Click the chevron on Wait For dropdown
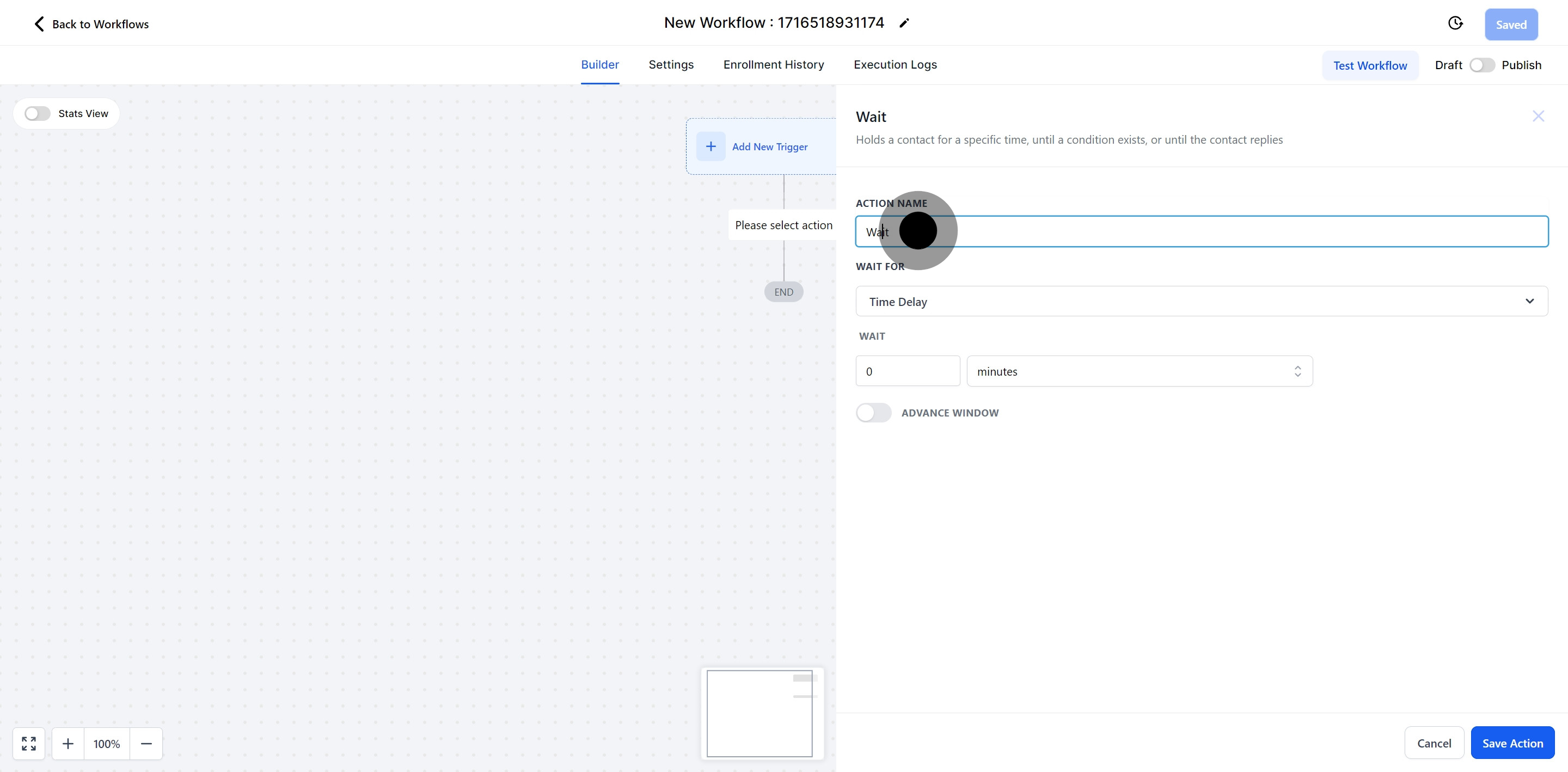 tap(1529, 302)
